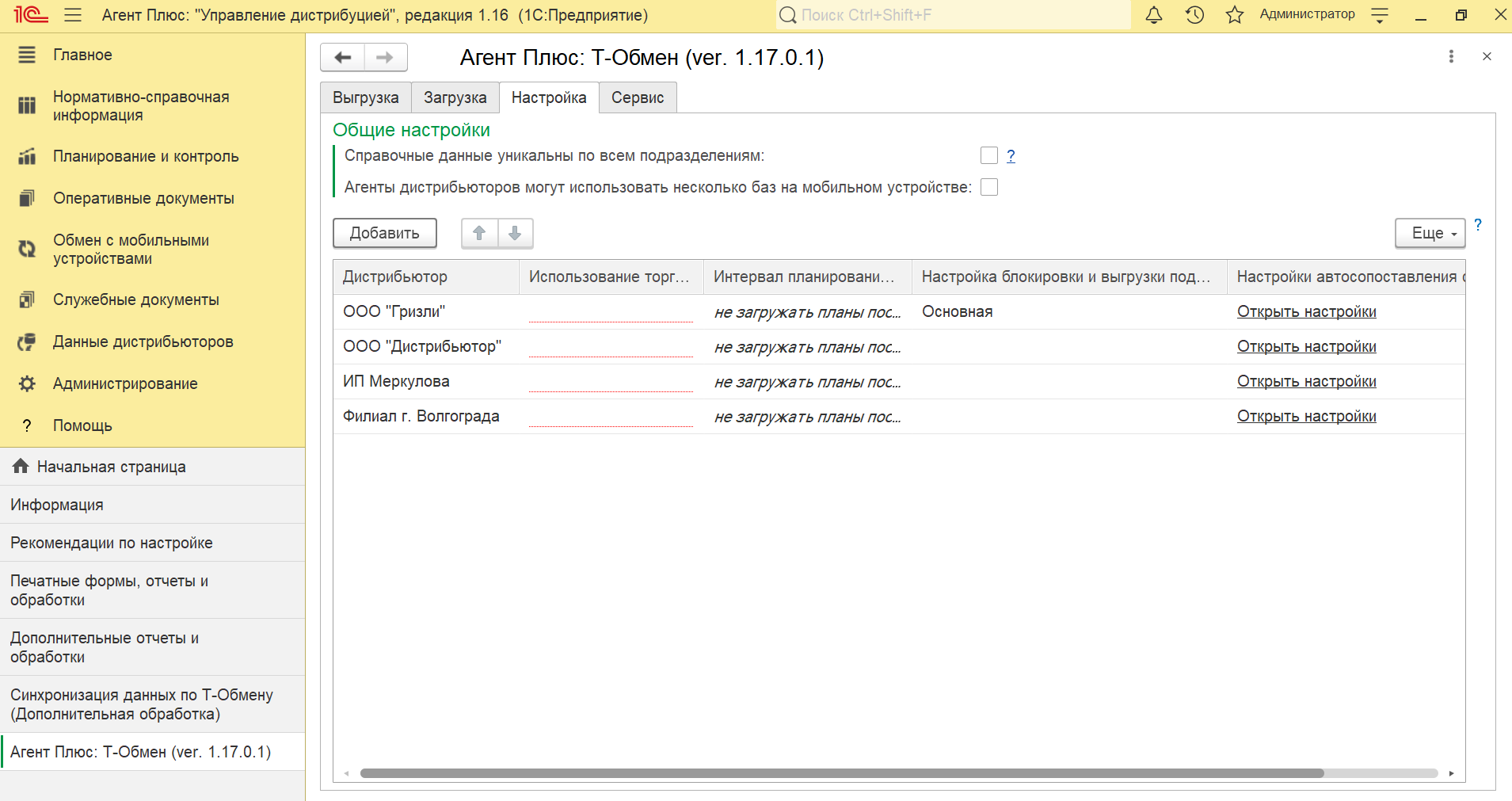Open the hamburger functions menu in title bar
This screenshot has height=801, width=1512.
[x=73, y=15]
